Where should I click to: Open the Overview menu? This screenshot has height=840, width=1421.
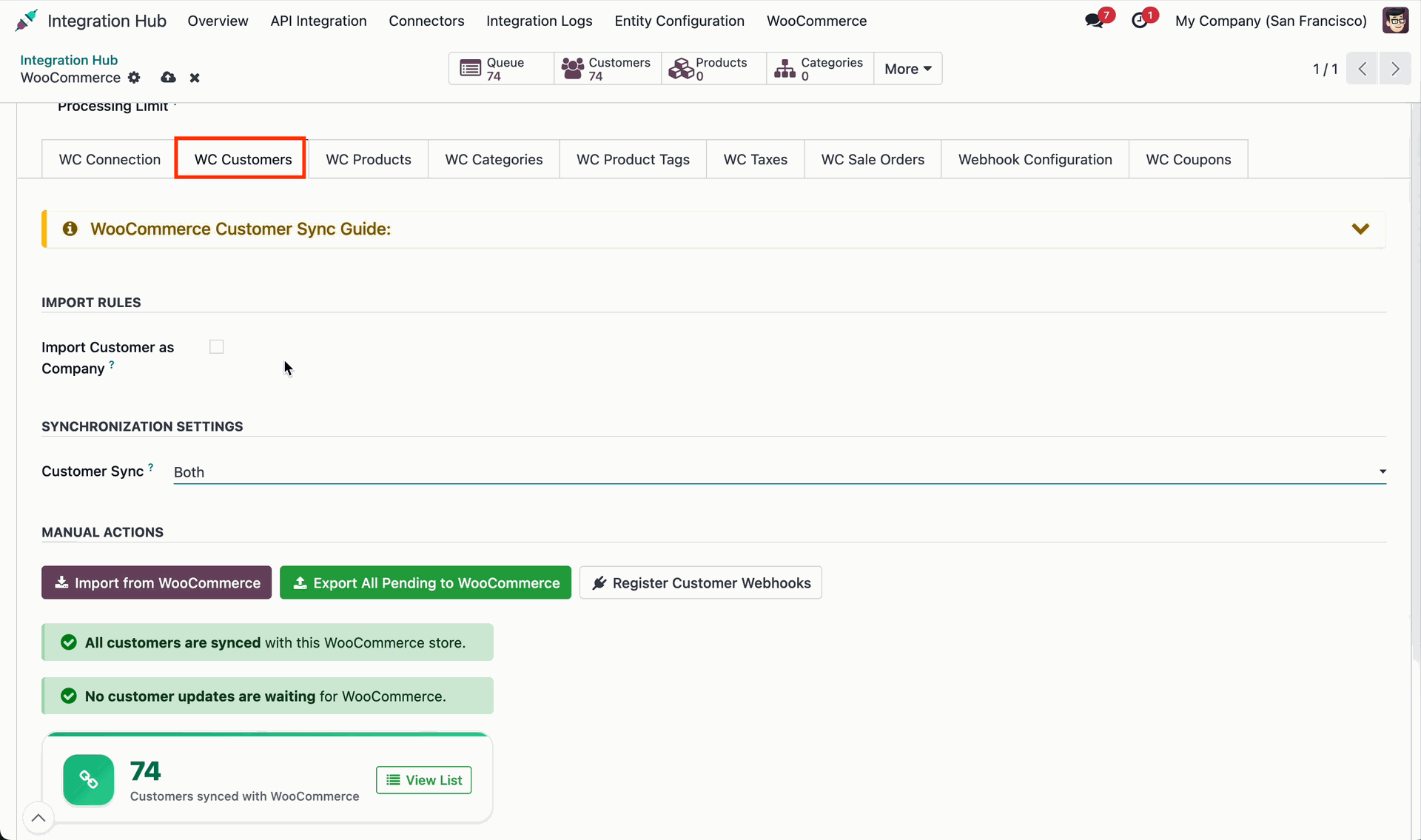(218, 21)
